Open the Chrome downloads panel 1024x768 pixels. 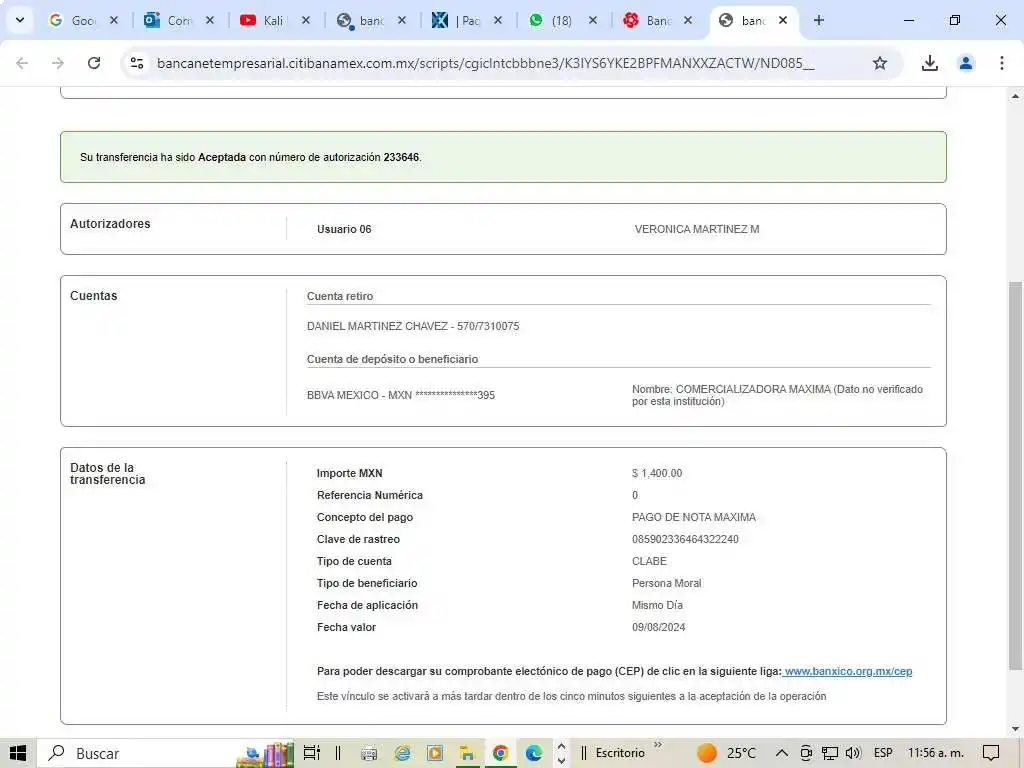[x=929, y=63]
